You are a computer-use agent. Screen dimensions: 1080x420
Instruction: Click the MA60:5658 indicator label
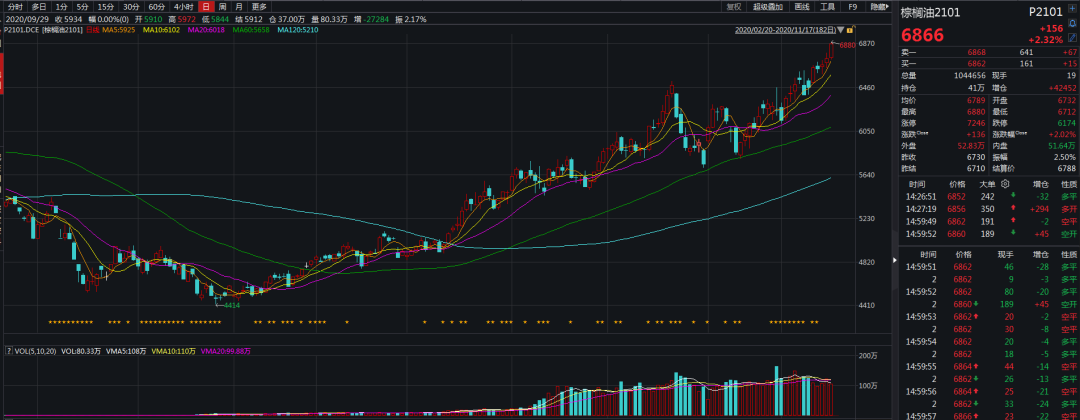pos(250,30)
